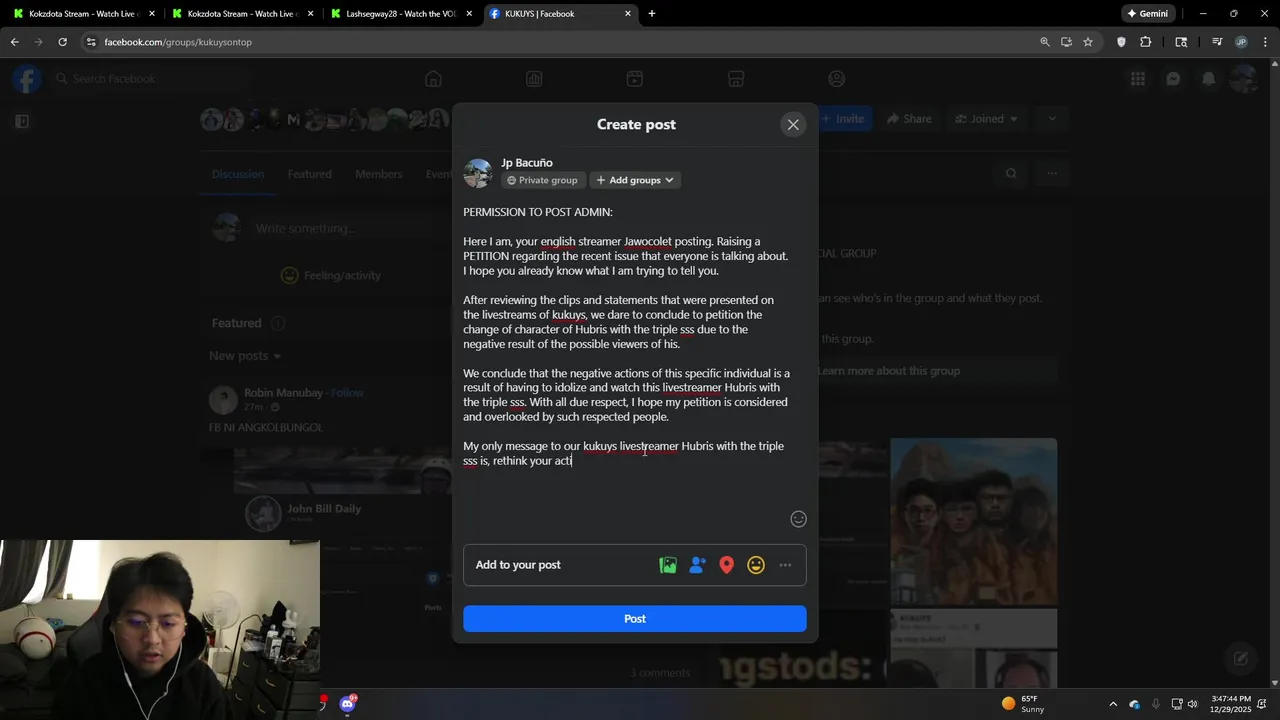Screen dimensions: 1280x720
Task: Open Chrome three-dot menu
Action: [1265, 42]
